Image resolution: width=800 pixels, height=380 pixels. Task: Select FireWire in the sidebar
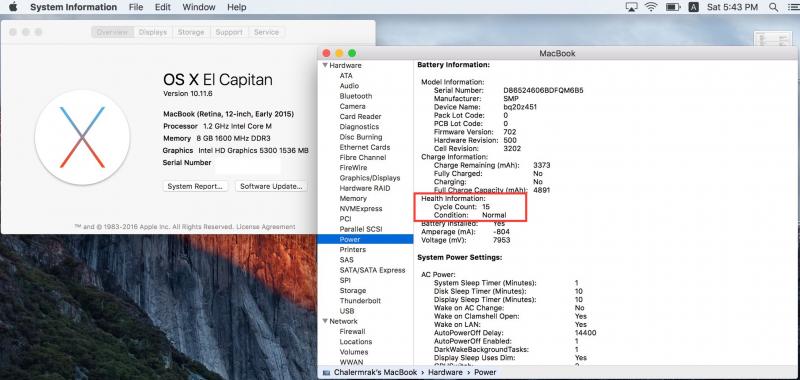tap(353, 167)
